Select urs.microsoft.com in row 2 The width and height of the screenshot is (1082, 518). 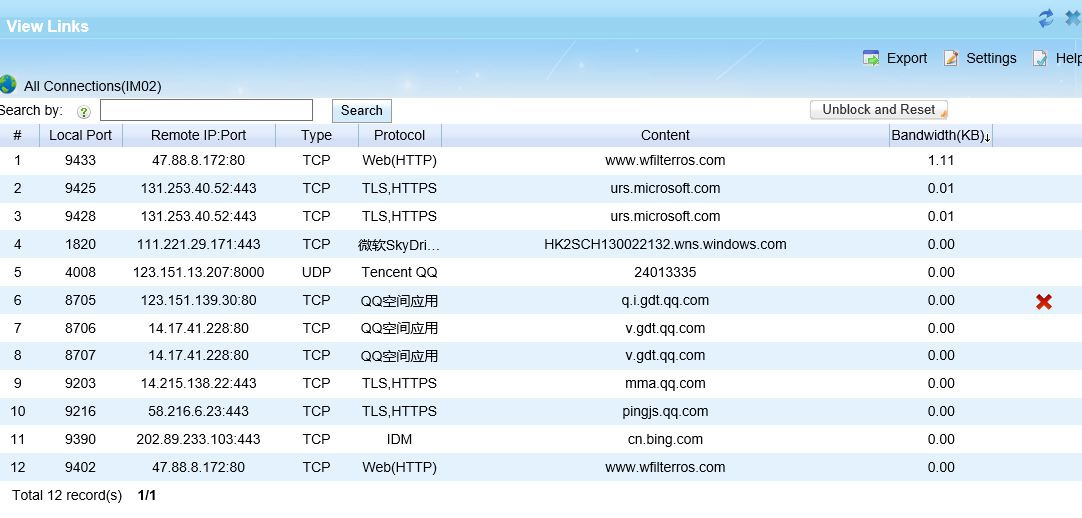coord(665,188)
